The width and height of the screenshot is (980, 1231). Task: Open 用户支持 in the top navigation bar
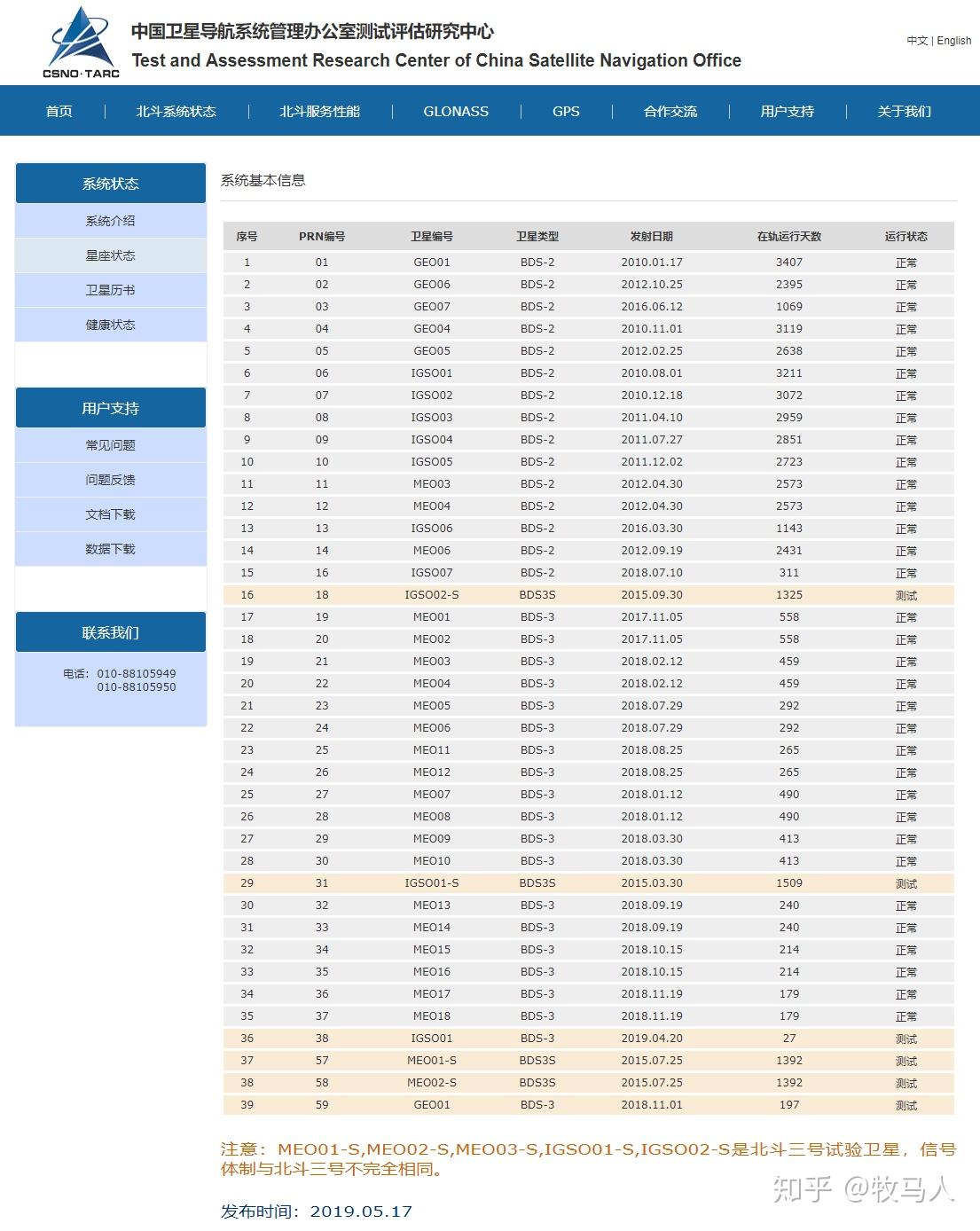click(788, 112)
